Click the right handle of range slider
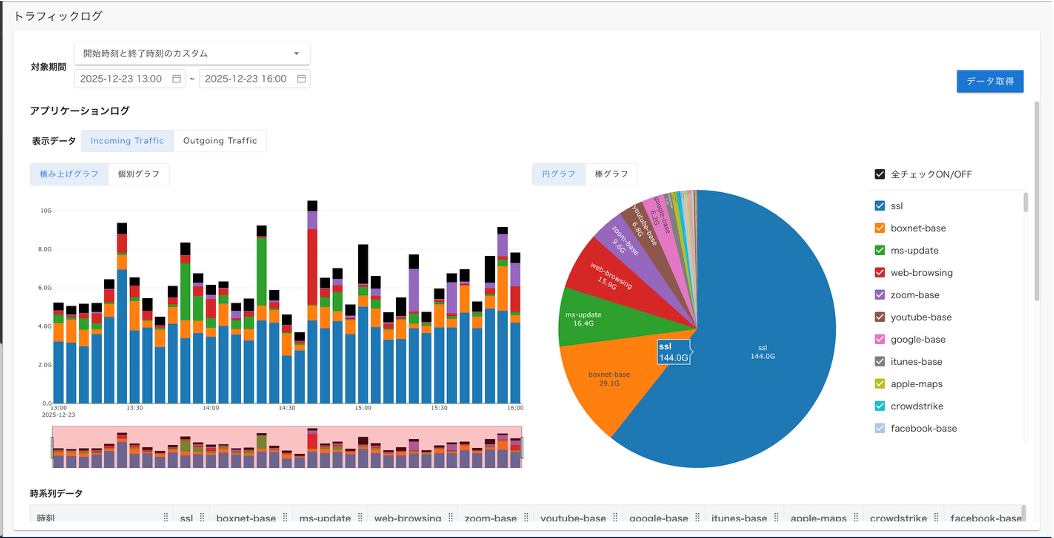The width and height of the screenshot is (1054, 538). coord(522,448)
